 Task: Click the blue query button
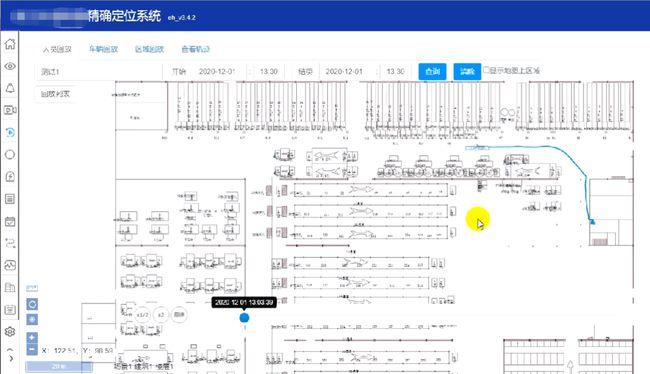click(432, 71)
